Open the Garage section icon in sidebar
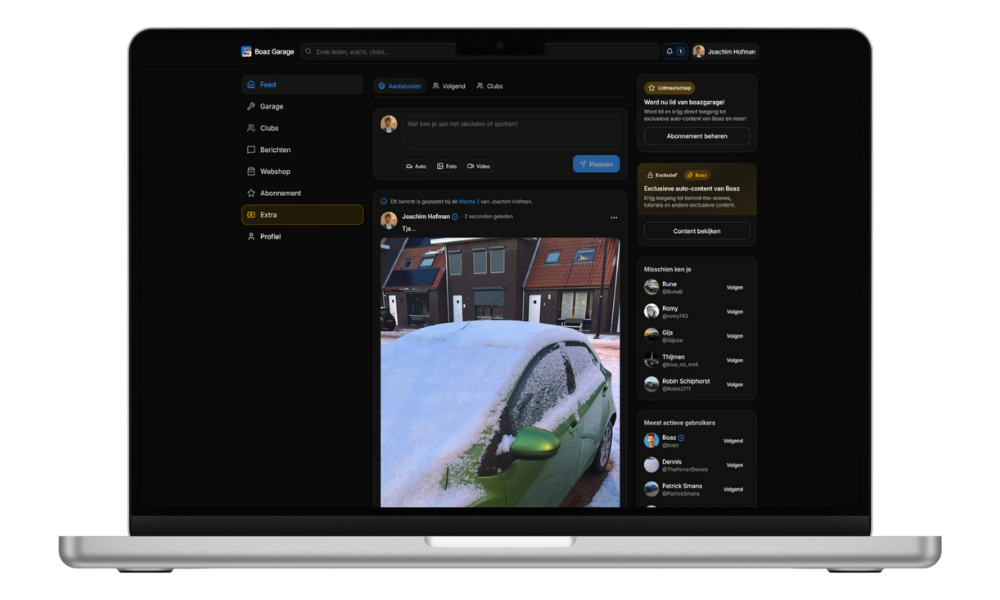Viewport: 1000px width, 600px height. [250, 106]
